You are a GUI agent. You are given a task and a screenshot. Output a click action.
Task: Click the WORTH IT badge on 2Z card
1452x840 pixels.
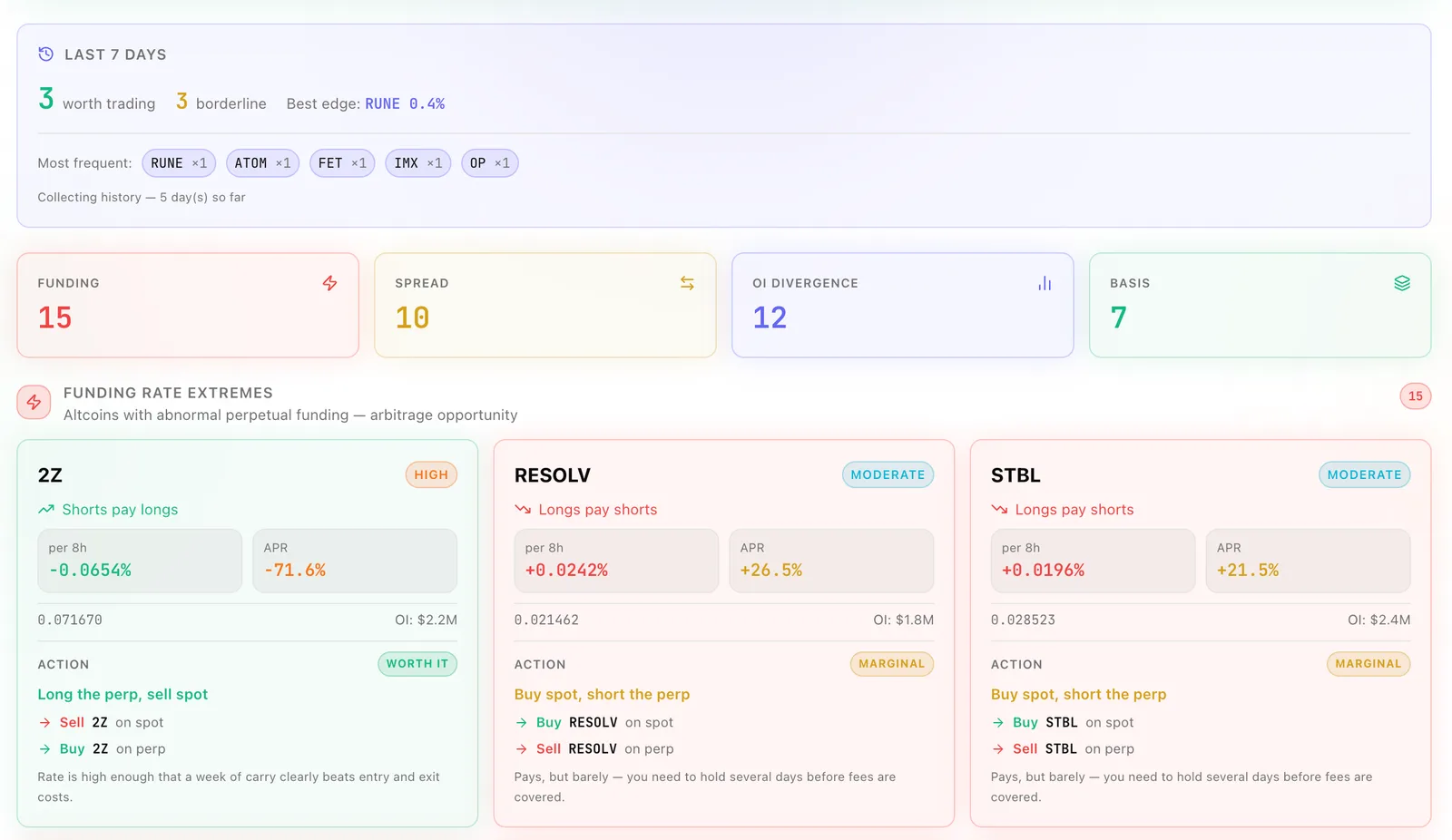tap(417, 664)
